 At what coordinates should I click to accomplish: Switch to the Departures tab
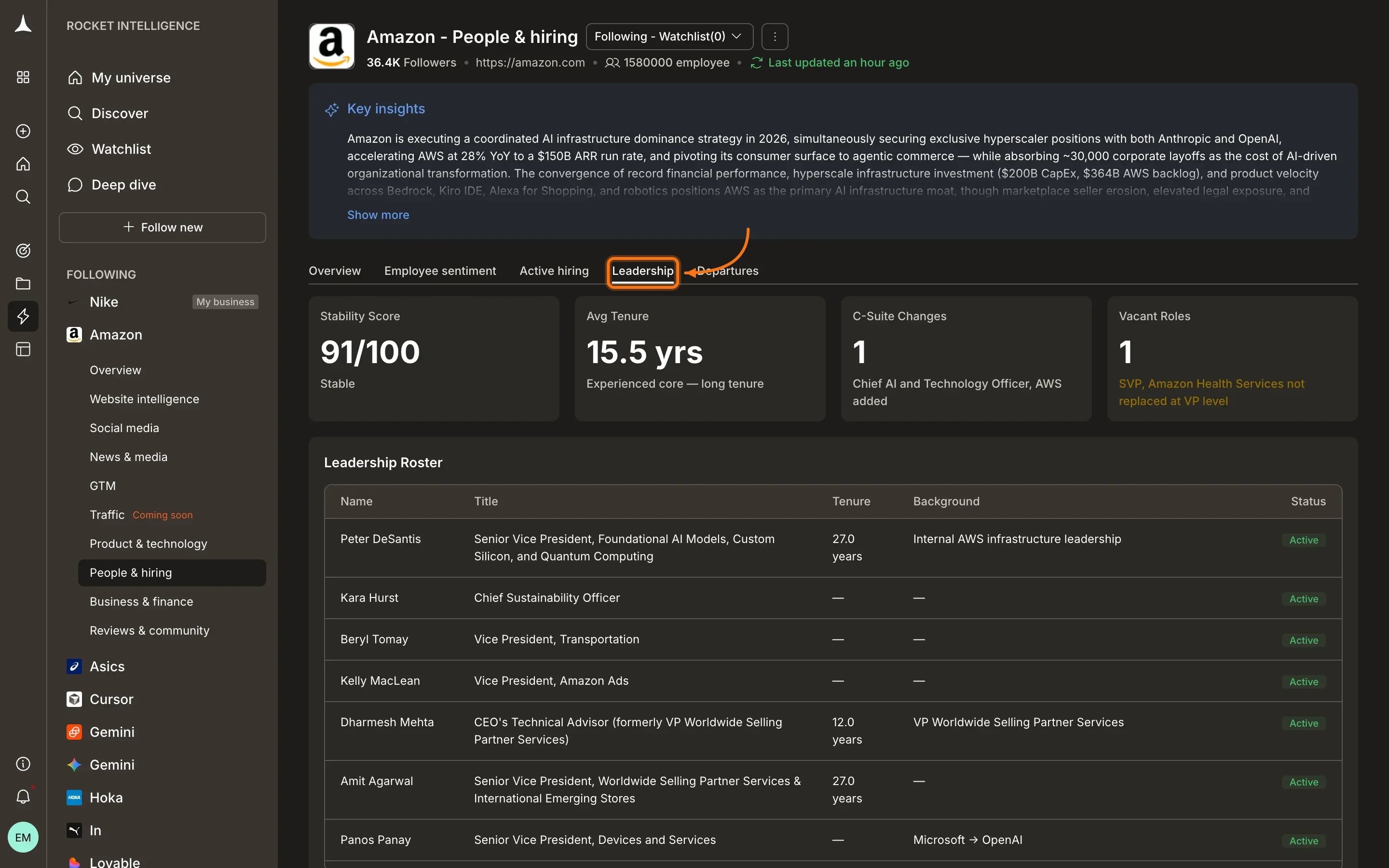pos(728,271)
